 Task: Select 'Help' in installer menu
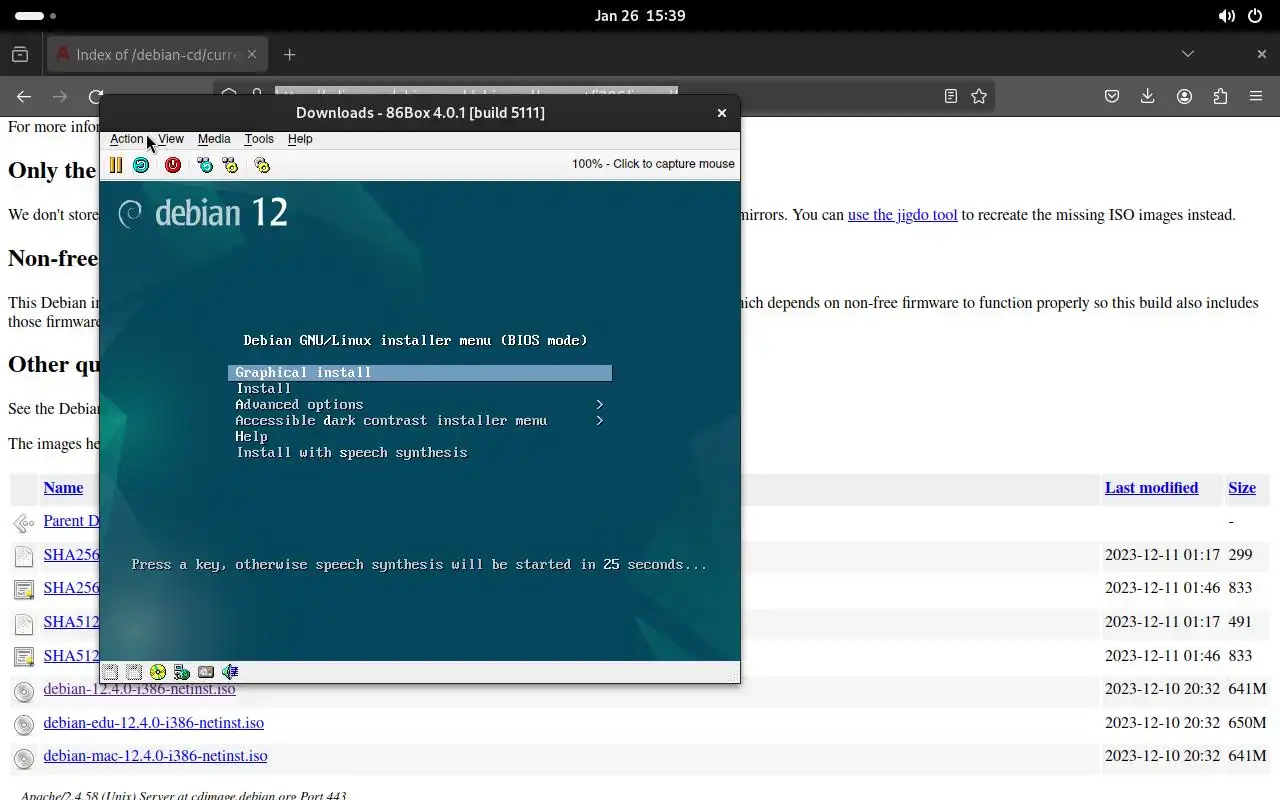[251, 437]
